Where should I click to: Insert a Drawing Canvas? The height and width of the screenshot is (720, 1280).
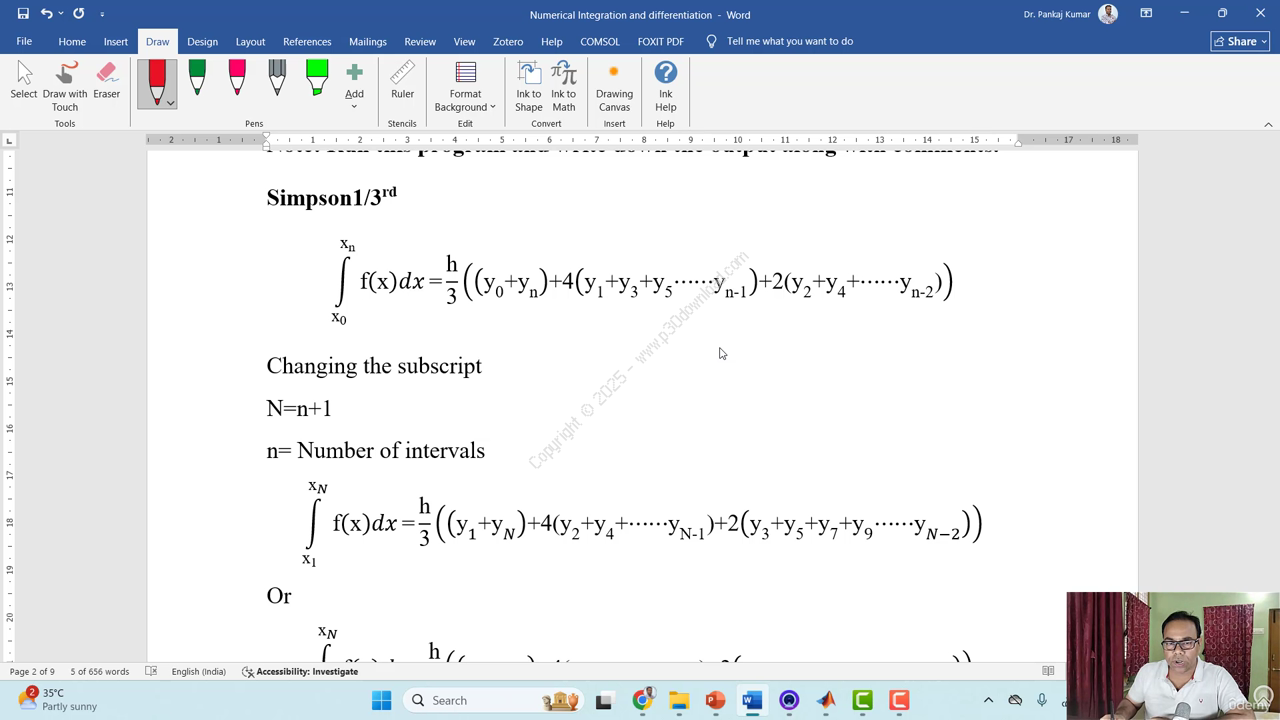pos(614,86)
